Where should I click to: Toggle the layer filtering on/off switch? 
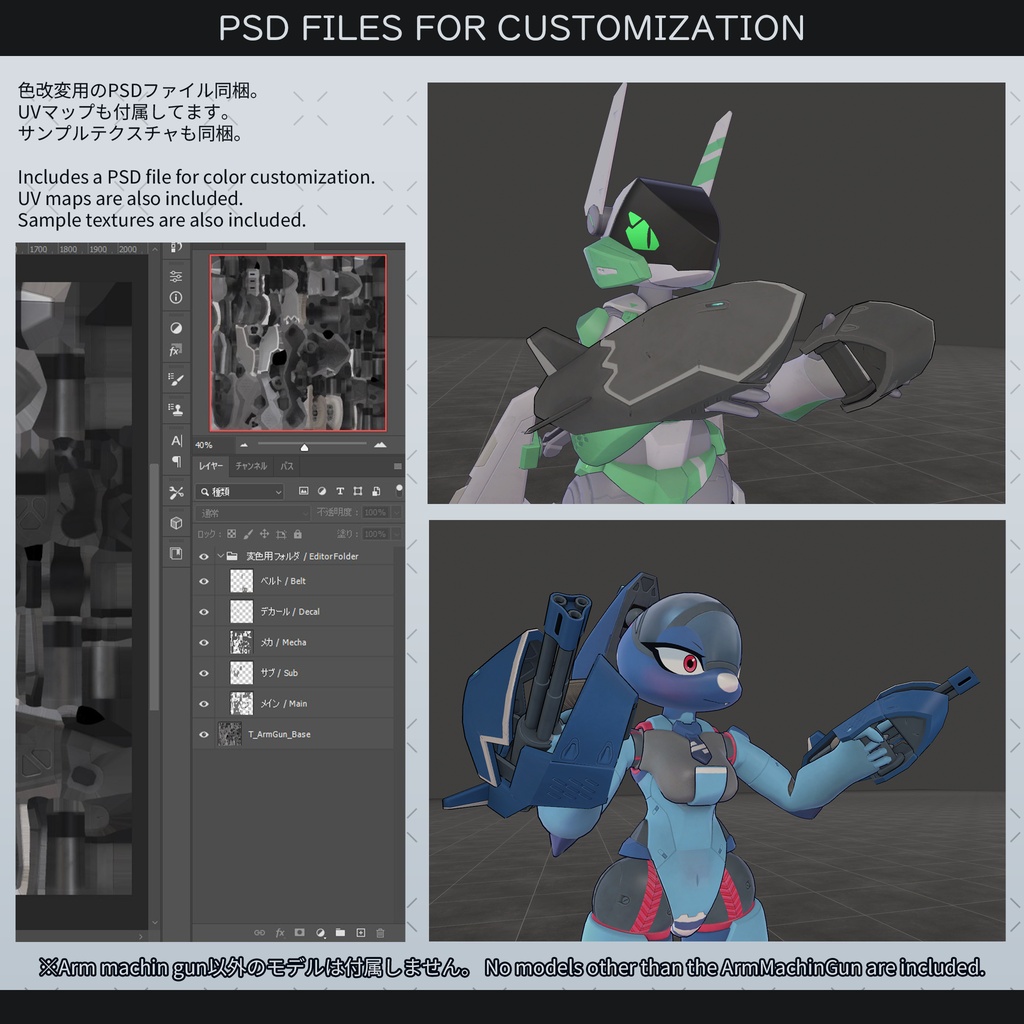tap(399, 490)
